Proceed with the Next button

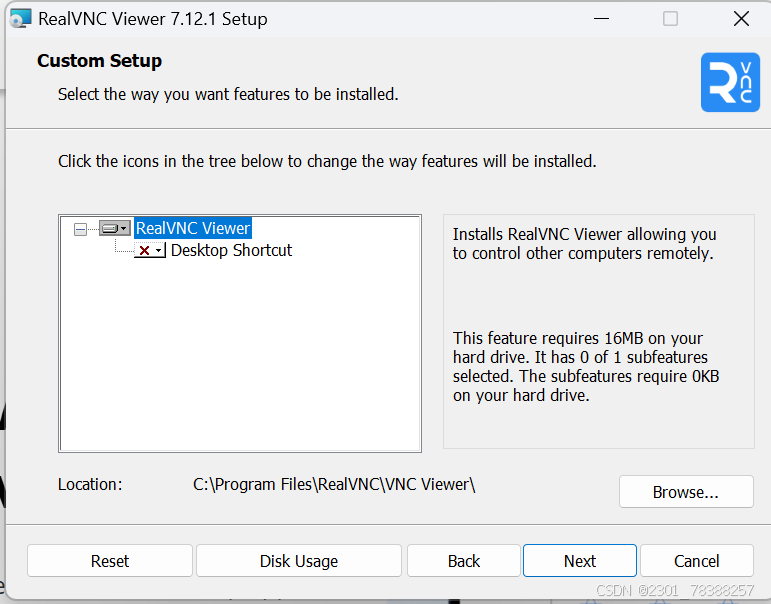coord(580,561)
